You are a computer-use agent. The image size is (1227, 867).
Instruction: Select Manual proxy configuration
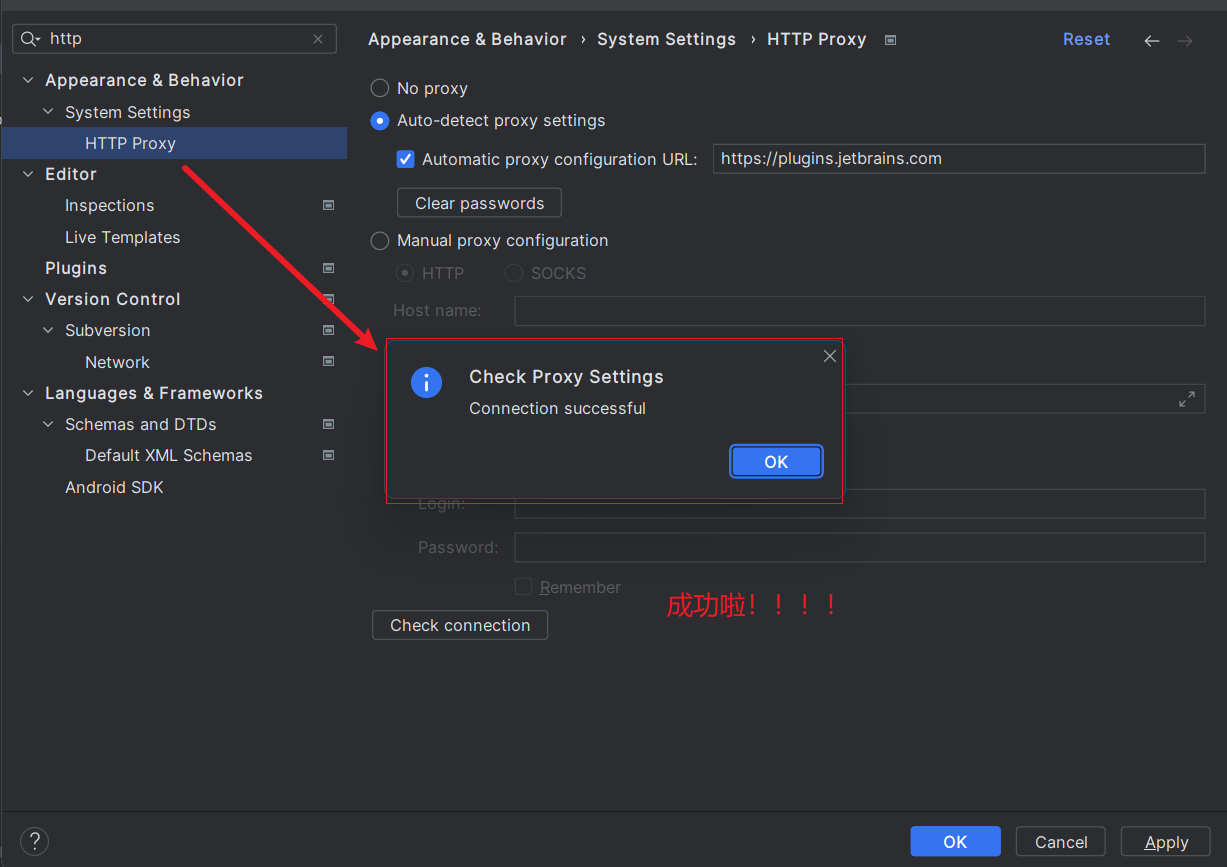click(x=380, y=240)
